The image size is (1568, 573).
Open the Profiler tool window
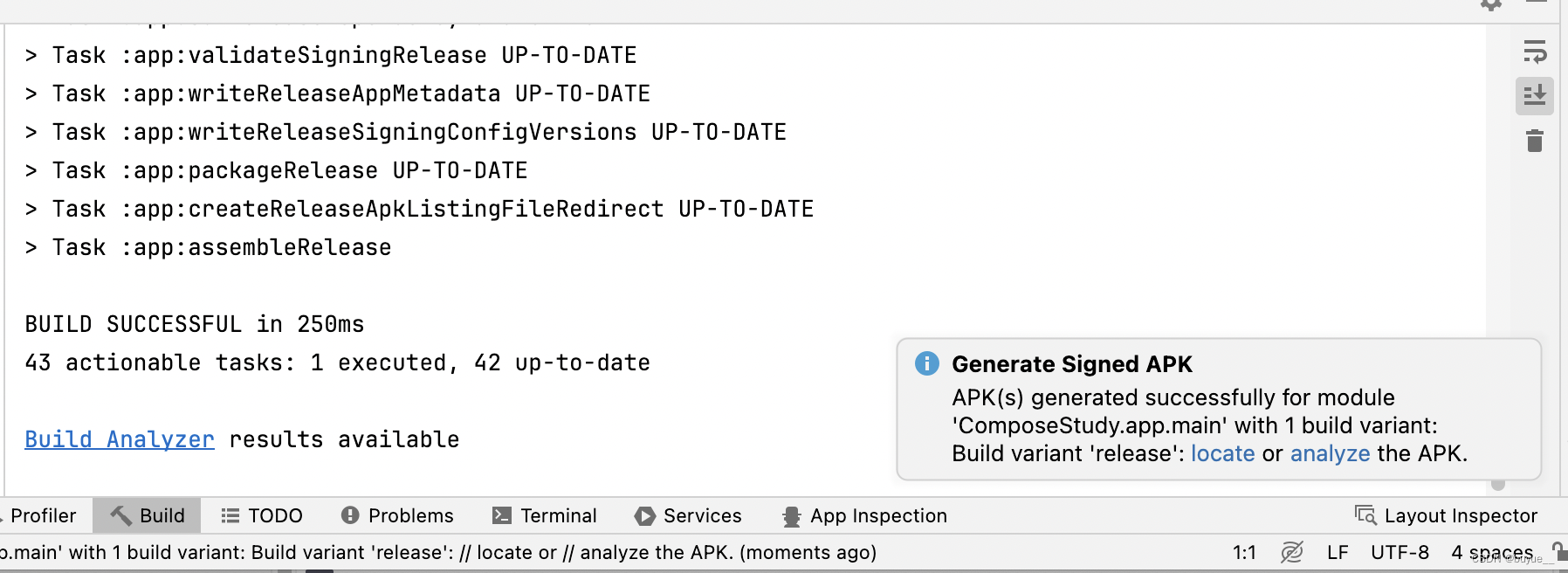point(42,515)
